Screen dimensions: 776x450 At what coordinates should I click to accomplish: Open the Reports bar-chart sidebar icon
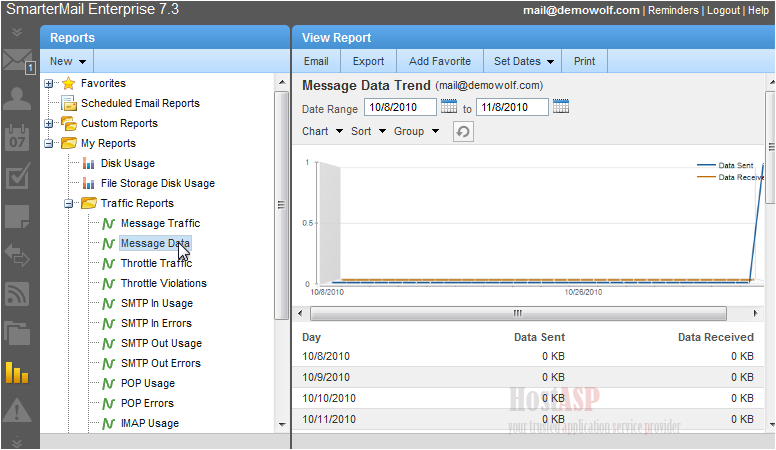tap(17, 372)
